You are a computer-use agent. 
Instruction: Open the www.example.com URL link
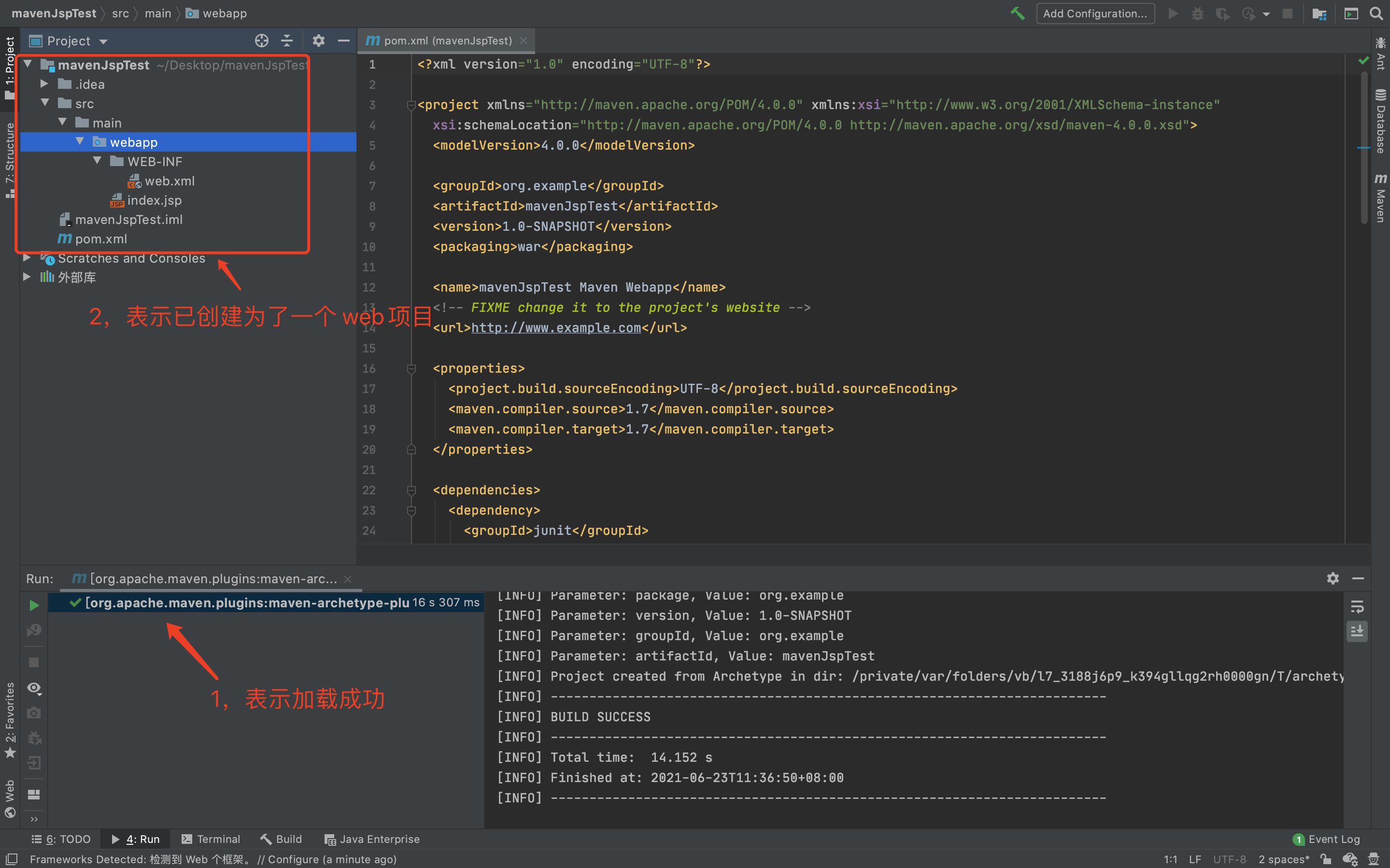click(x=555, y=328)
